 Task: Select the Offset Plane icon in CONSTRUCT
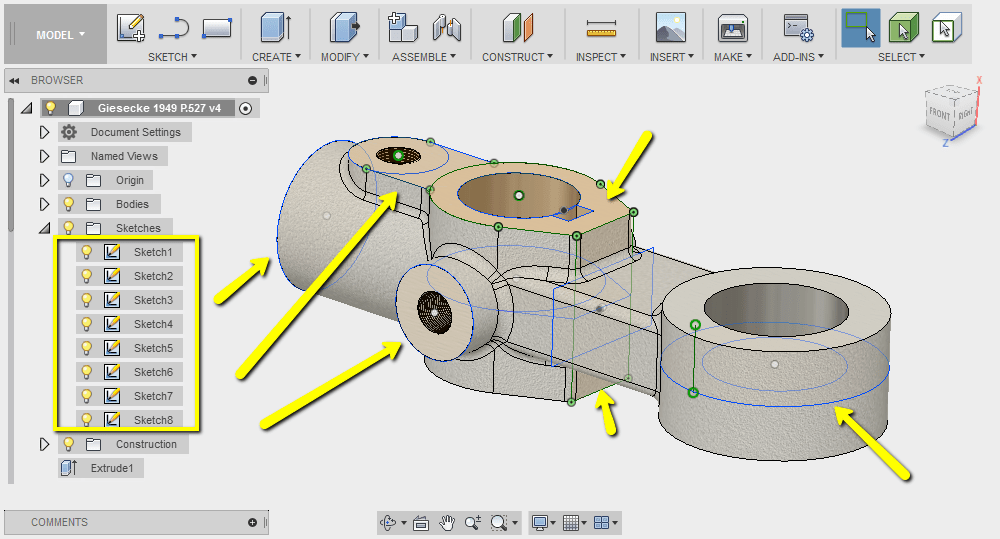517,28
